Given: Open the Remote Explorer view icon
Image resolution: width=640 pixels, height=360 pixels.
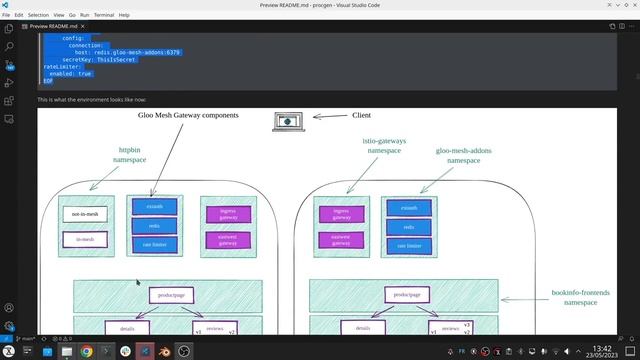Looking at the screenshot, I should click(x=9, y=119).
